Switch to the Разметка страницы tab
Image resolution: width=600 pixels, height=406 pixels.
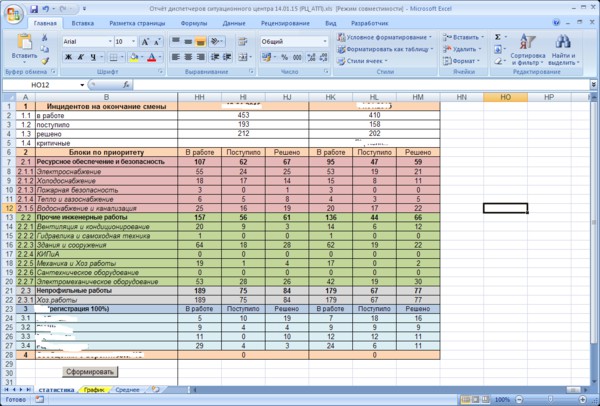(137, 23)
